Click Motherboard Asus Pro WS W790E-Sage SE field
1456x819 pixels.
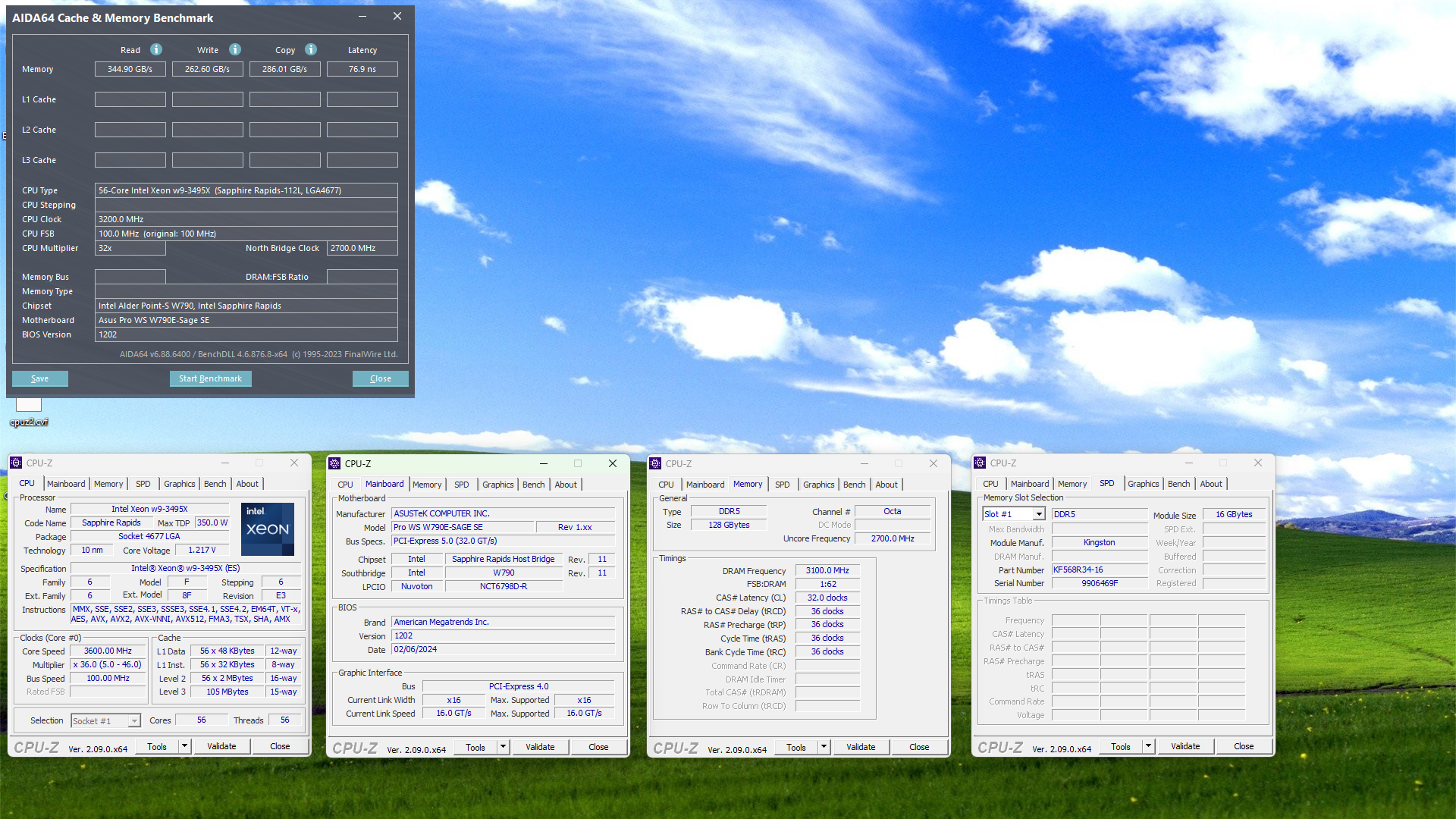246,320
